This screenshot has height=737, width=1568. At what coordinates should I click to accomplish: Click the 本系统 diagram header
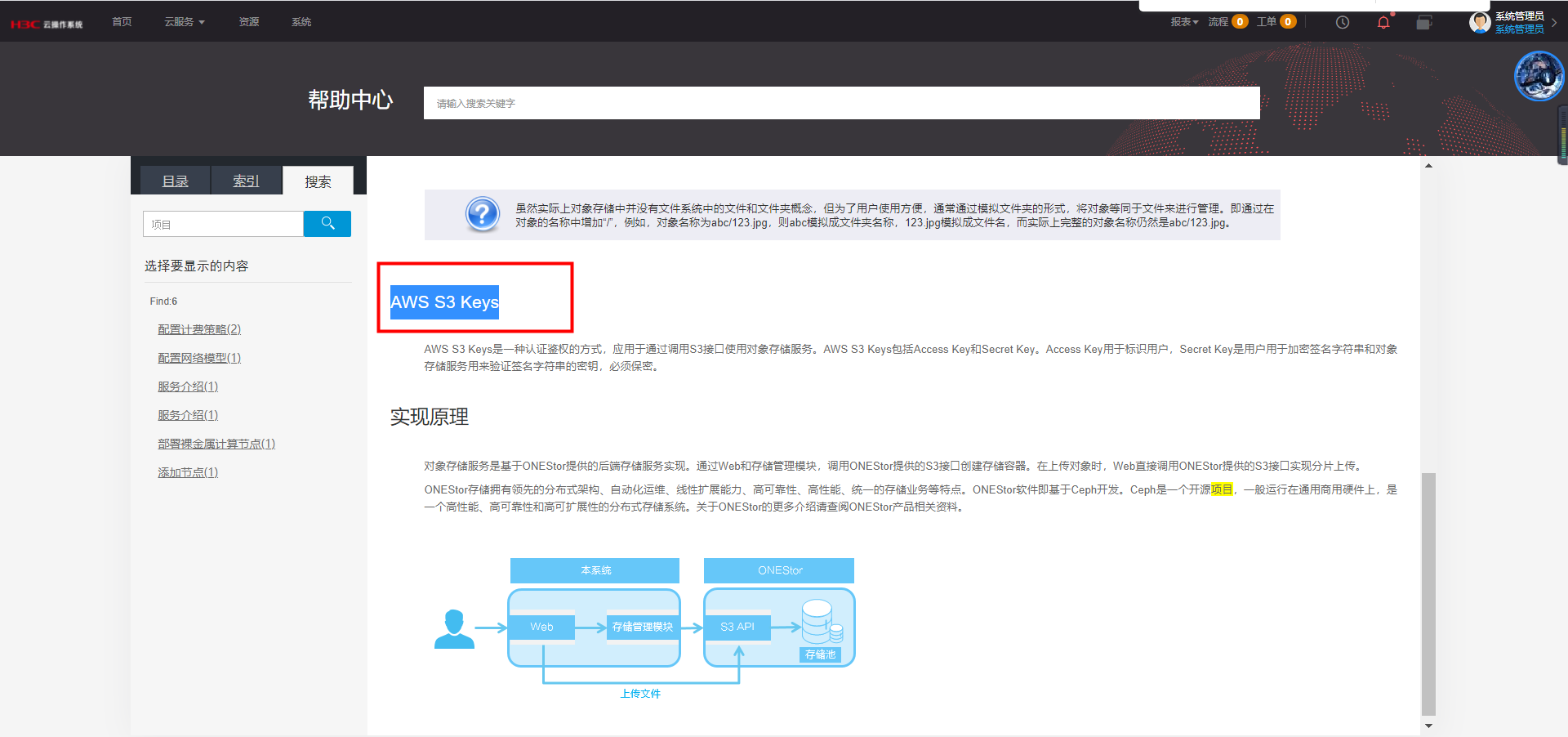point(595,570)
